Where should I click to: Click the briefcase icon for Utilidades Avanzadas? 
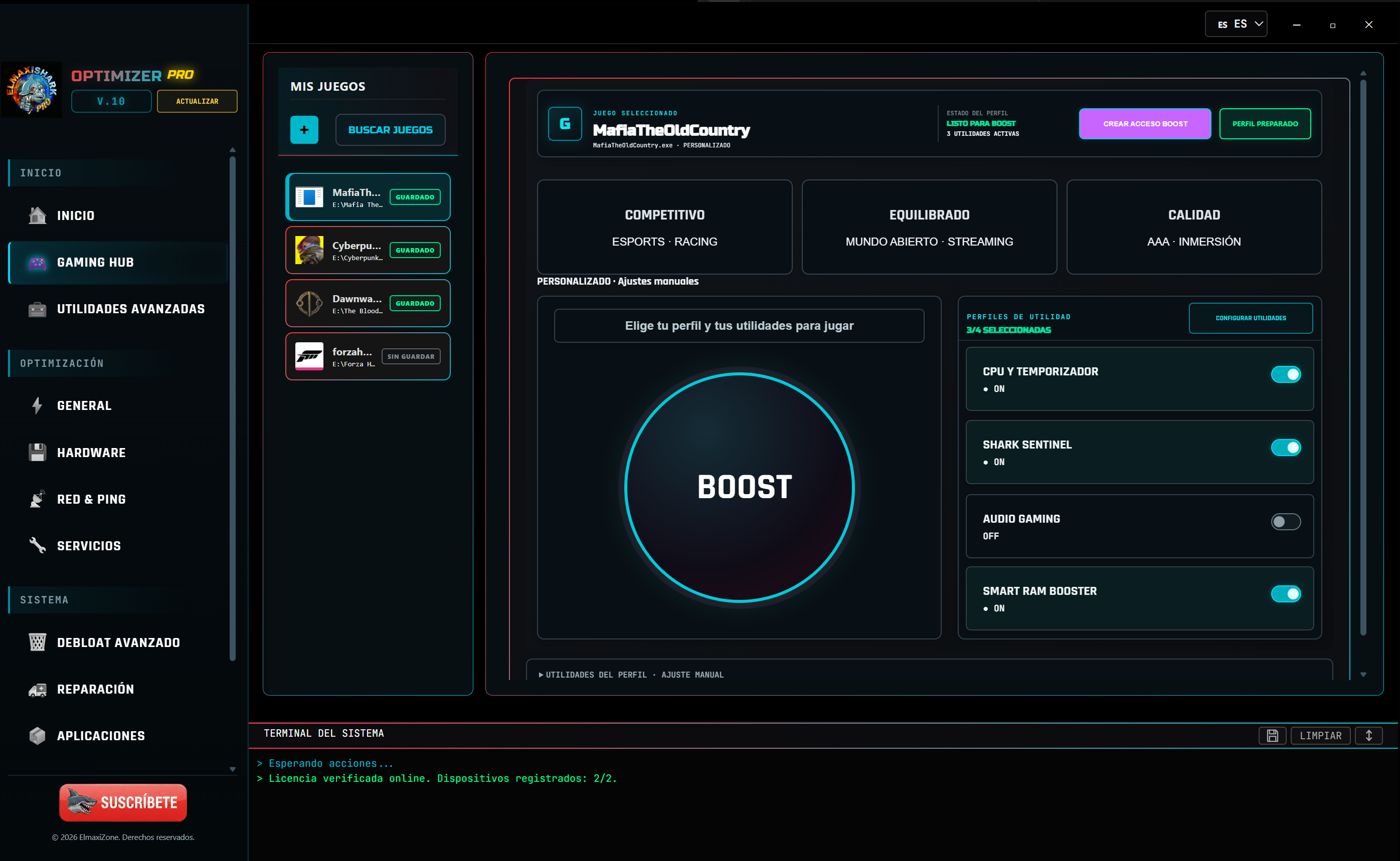coord(38,309)
